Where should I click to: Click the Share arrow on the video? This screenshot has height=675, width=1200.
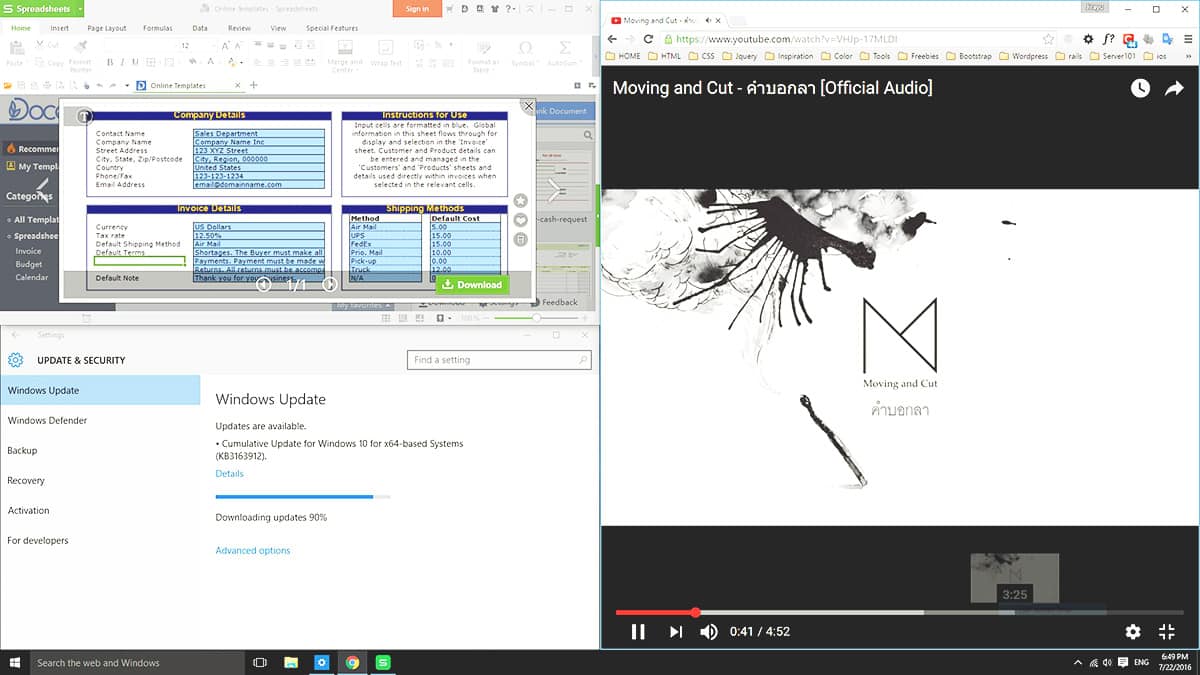[1174, 89]
